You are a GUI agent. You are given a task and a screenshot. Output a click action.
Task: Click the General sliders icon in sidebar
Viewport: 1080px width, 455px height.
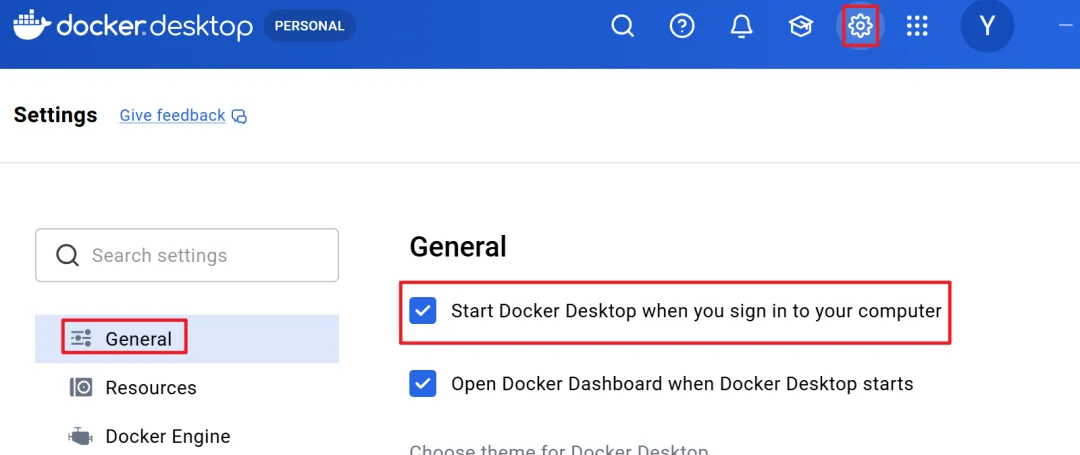point(81,338)
